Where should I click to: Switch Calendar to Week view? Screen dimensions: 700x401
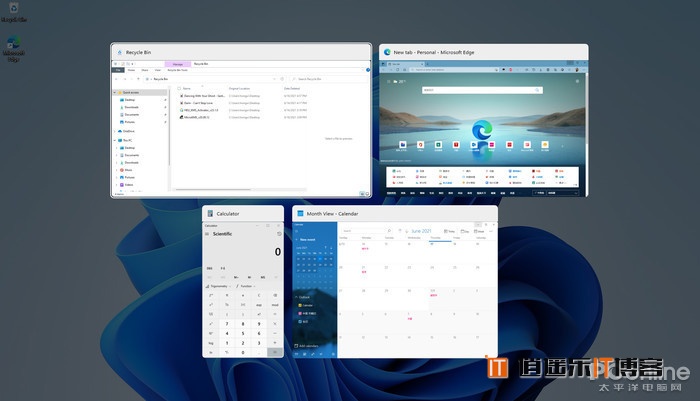(x=479, y=231)
